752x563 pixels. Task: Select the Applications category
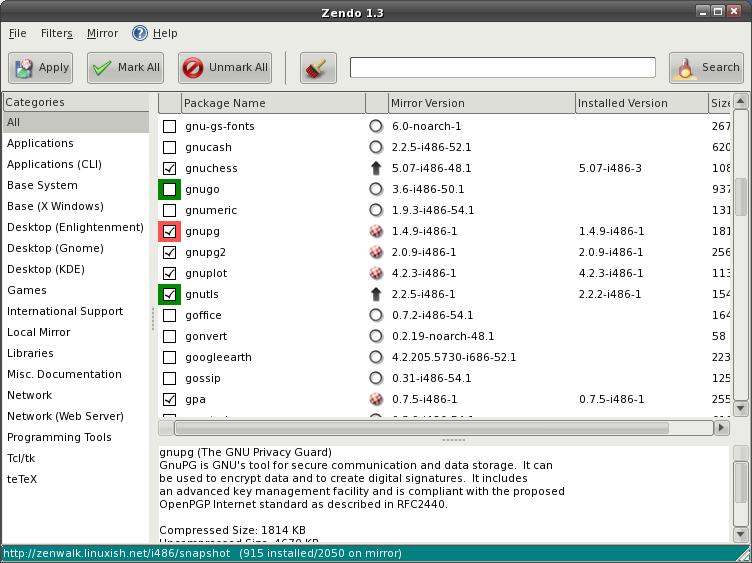76,143
